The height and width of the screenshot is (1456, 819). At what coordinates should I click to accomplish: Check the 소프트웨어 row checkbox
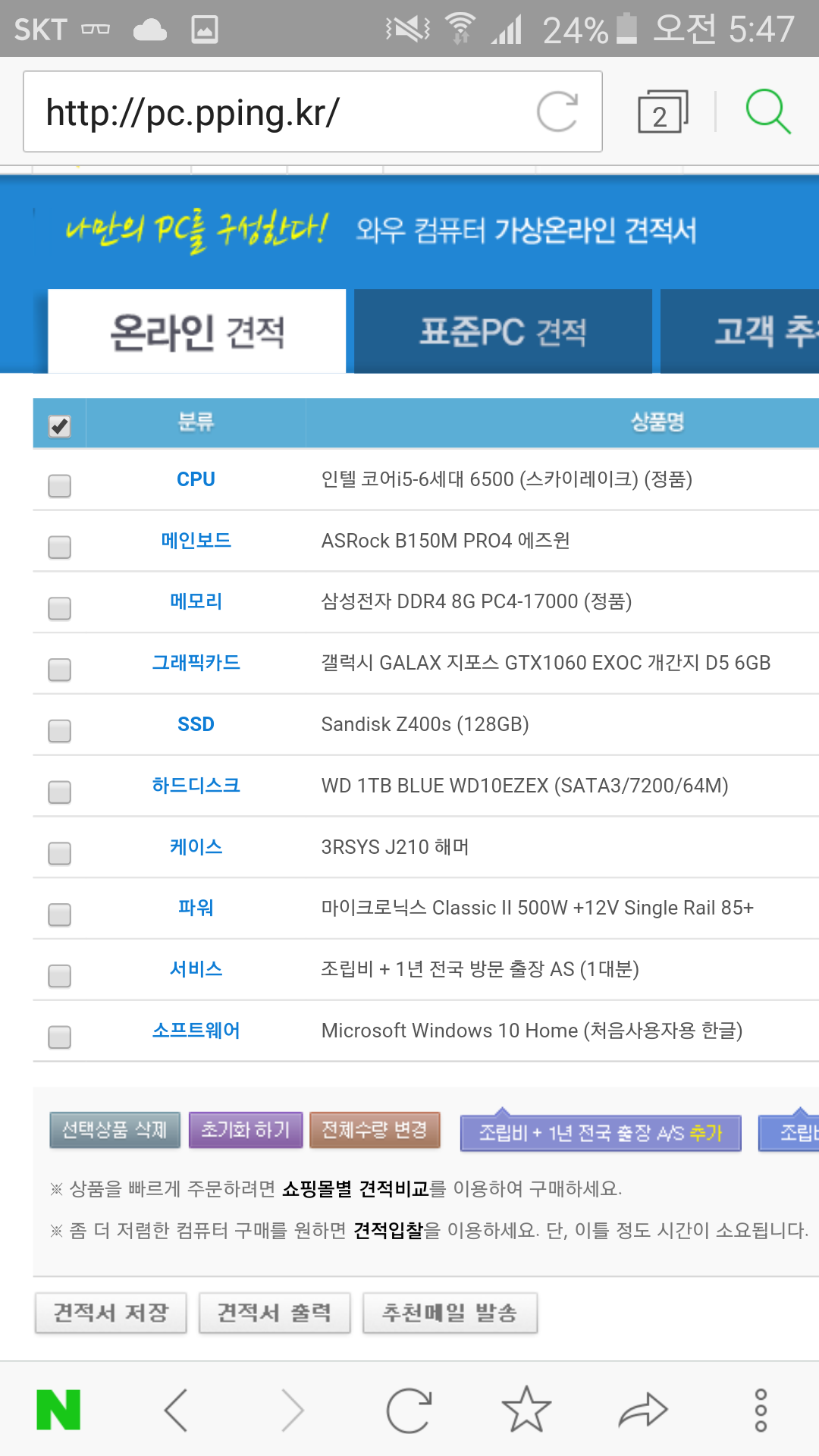coord(60,1037)
